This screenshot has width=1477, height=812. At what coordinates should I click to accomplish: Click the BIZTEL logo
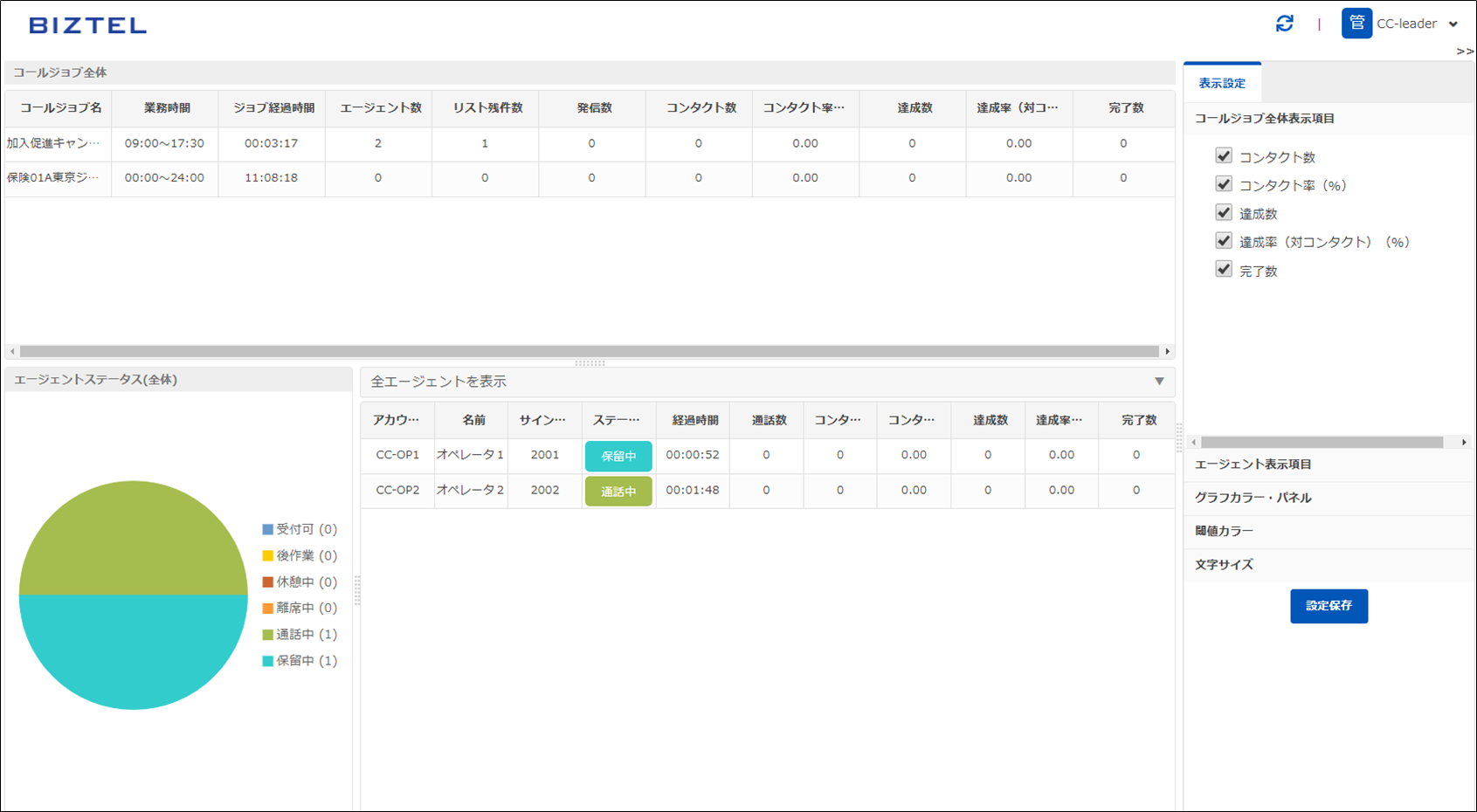(88, 25)
